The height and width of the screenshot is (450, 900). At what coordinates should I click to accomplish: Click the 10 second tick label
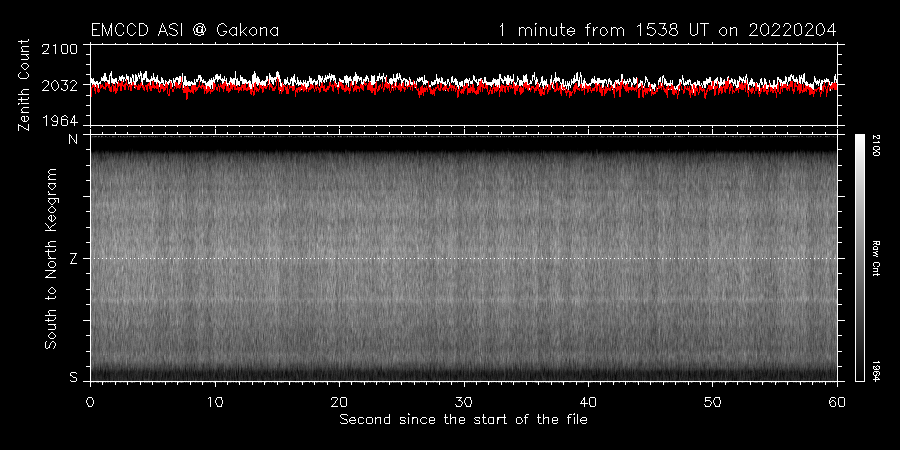pos(215,401)
